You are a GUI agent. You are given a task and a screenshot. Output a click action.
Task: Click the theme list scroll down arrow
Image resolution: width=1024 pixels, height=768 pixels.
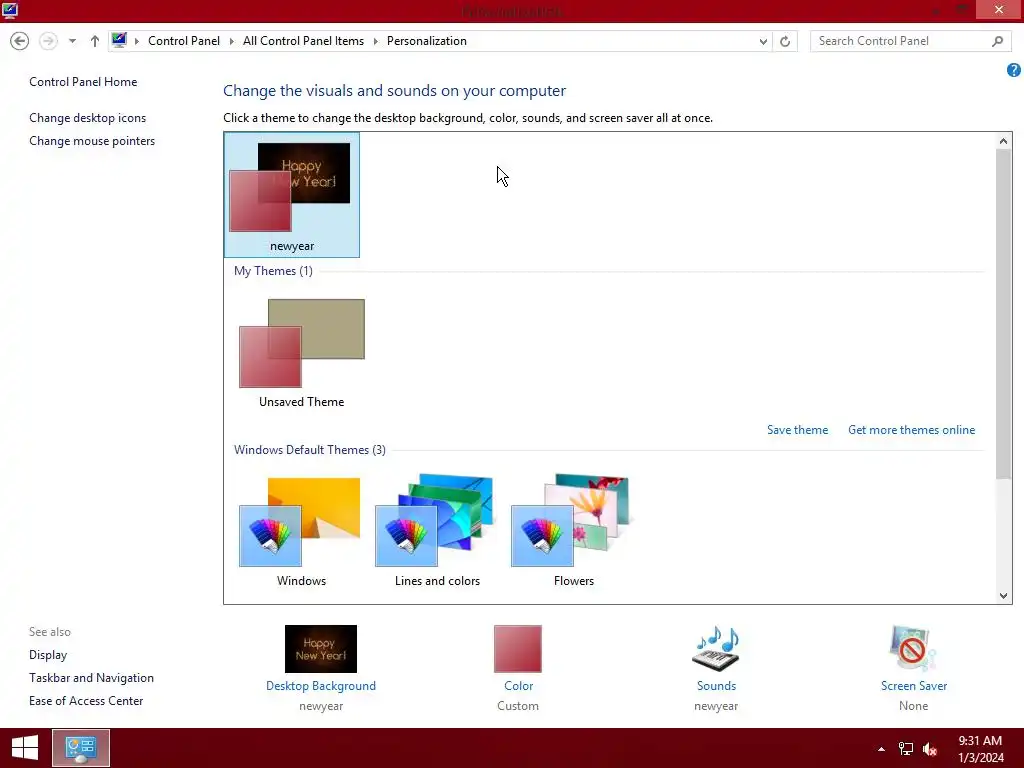pos(1004,595)
